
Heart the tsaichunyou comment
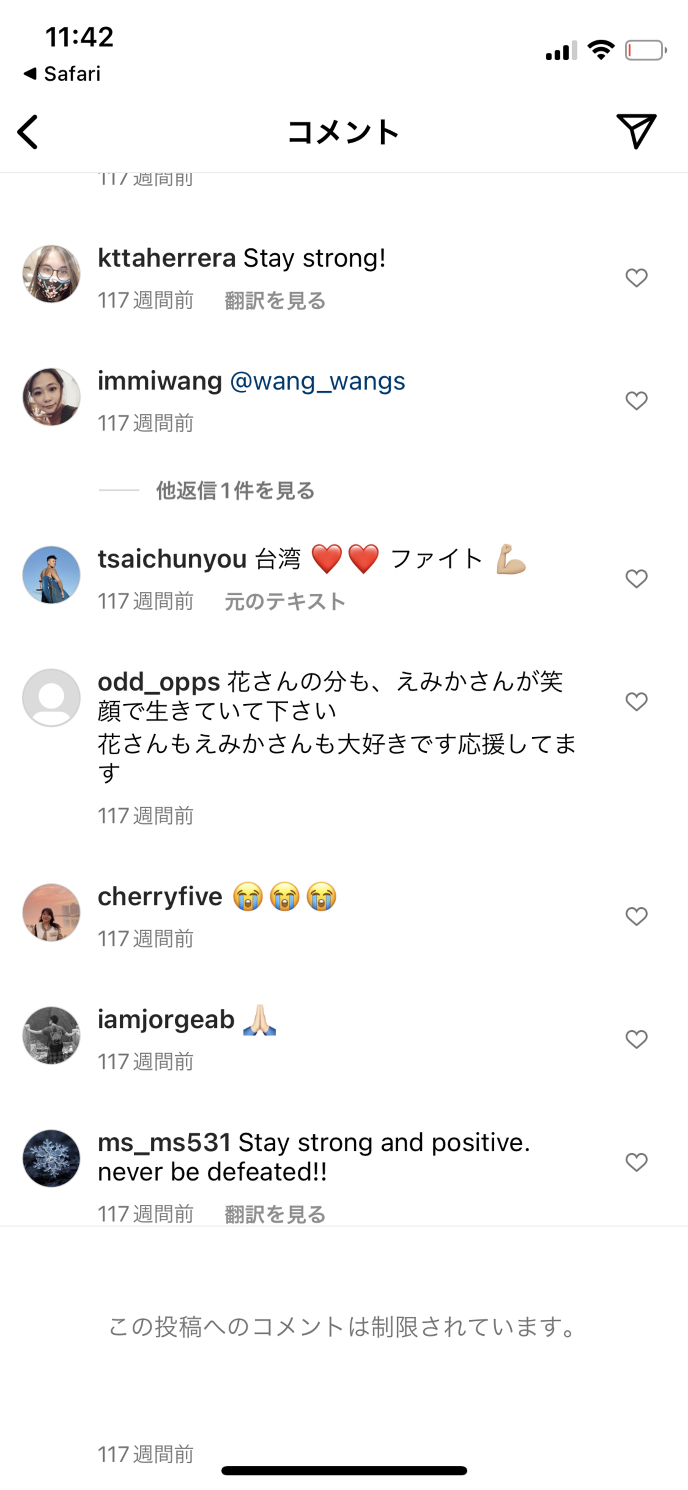point(637,578)
